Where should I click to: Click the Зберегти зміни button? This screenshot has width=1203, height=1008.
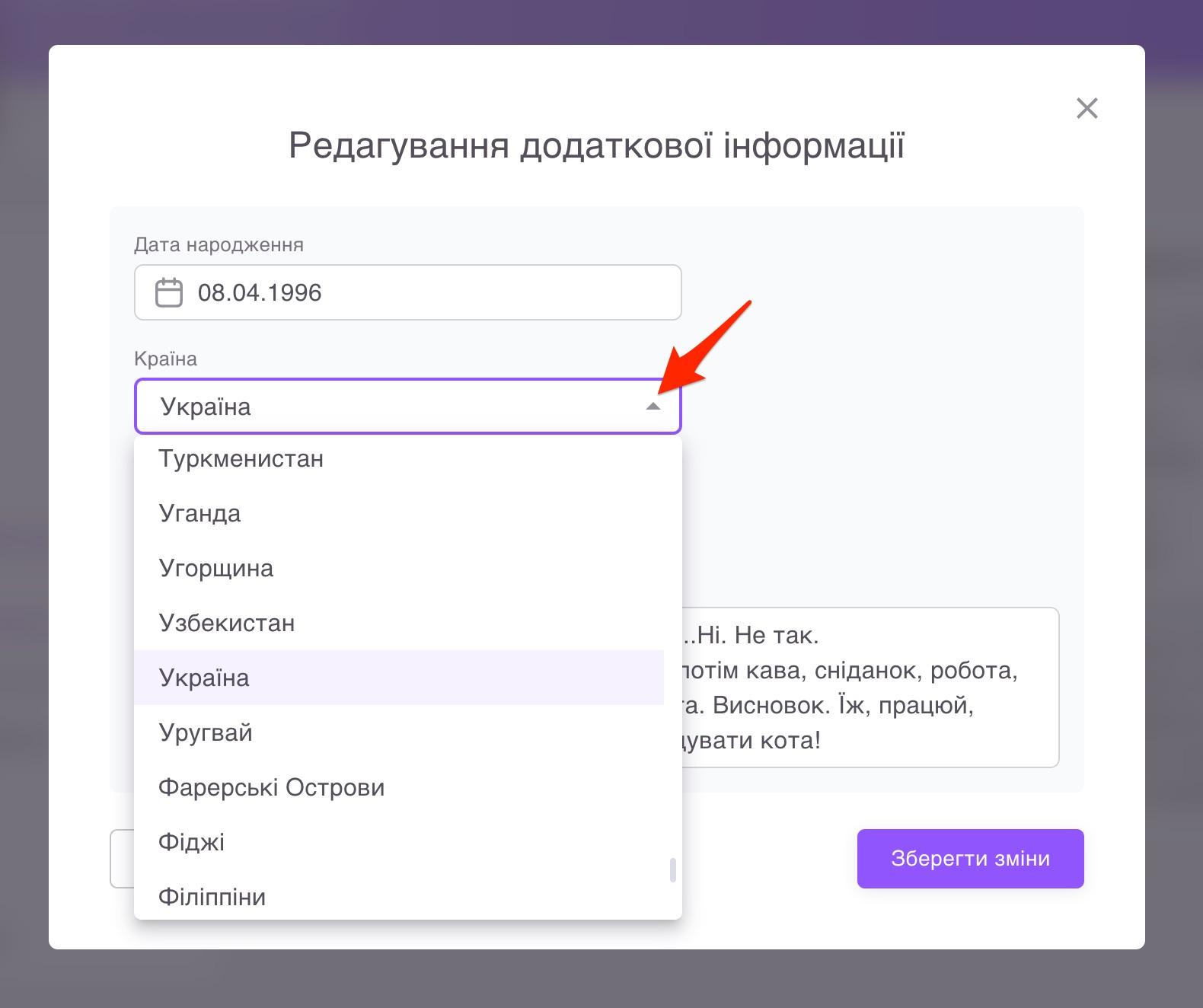970,859
